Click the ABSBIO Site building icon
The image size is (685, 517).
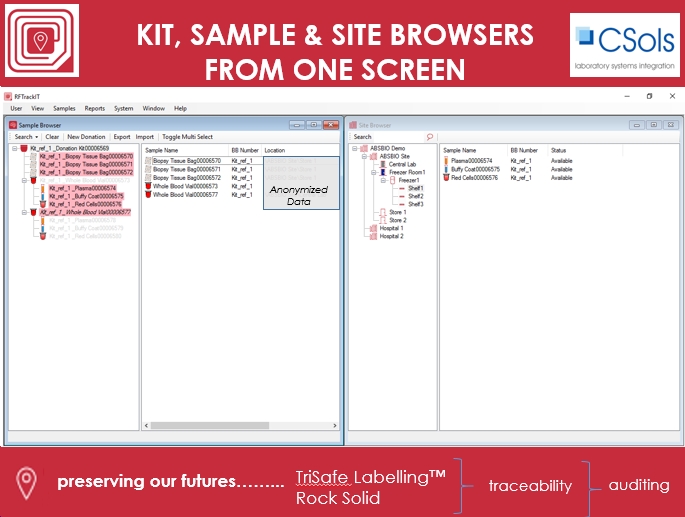[374, 156]
